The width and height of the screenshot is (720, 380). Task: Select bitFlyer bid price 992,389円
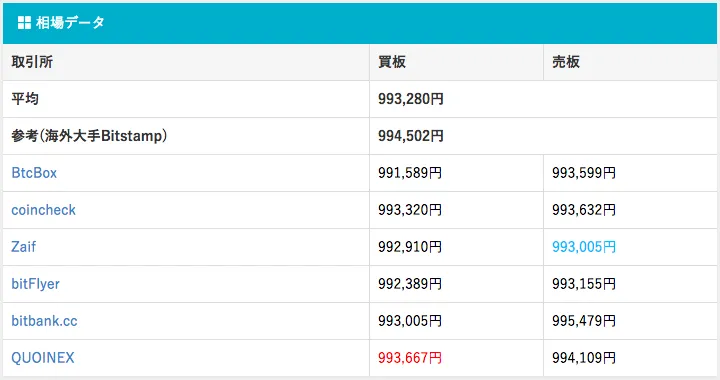(x=410, y=284)
